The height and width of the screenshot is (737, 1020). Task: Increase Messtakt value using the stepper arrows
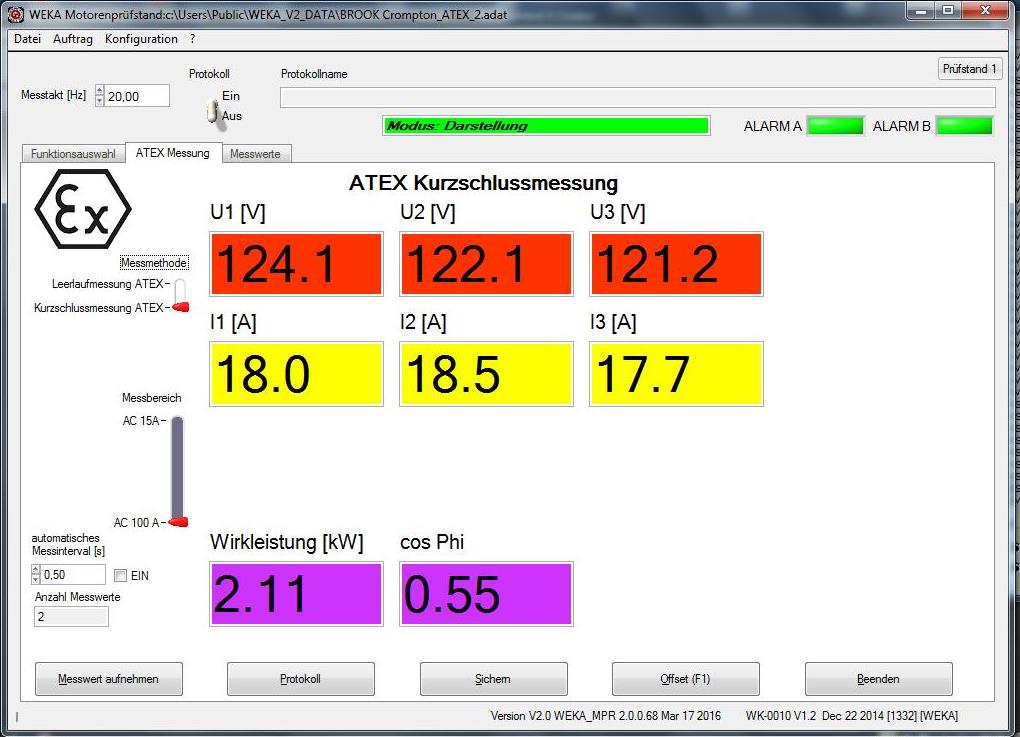99,91
